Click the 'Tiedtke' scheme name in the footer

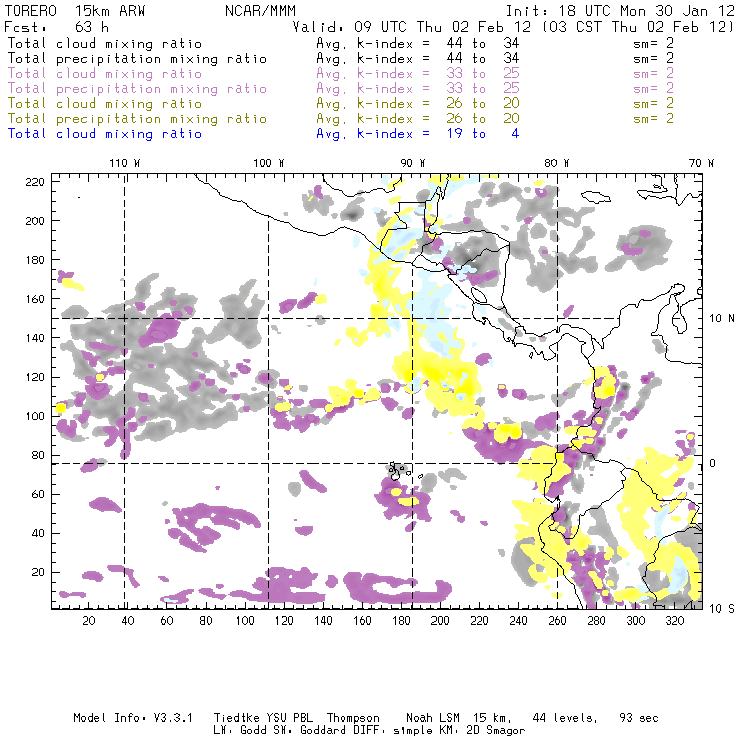236,718
